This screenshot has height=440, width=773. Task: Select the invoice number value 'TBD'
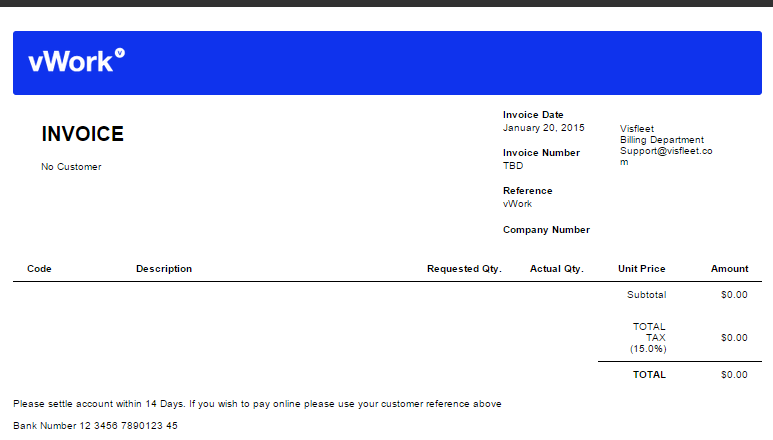pyautogui.click(x=513, y=166)
